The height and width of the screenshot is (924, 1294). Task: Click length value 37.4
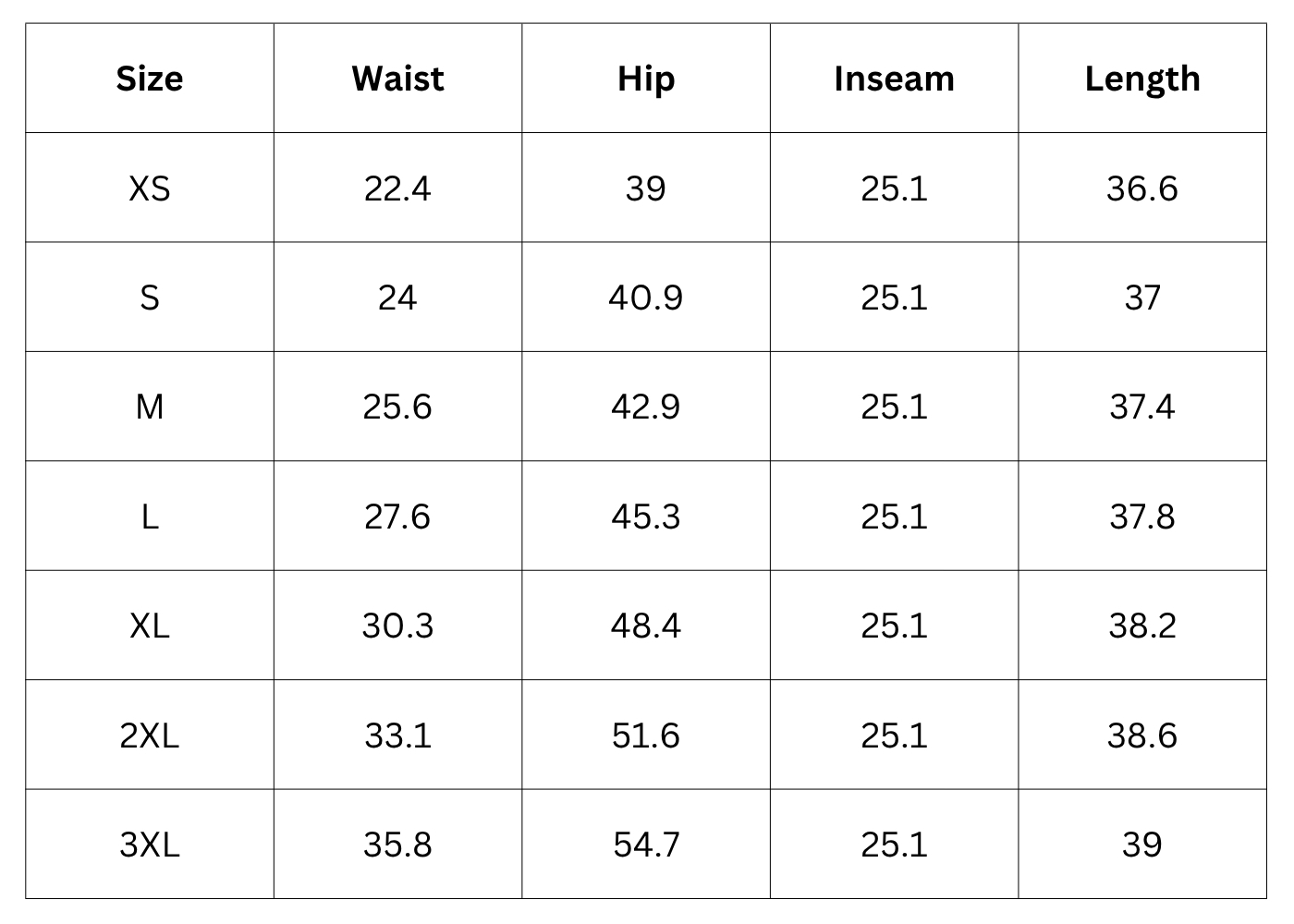pos(1142,407)
